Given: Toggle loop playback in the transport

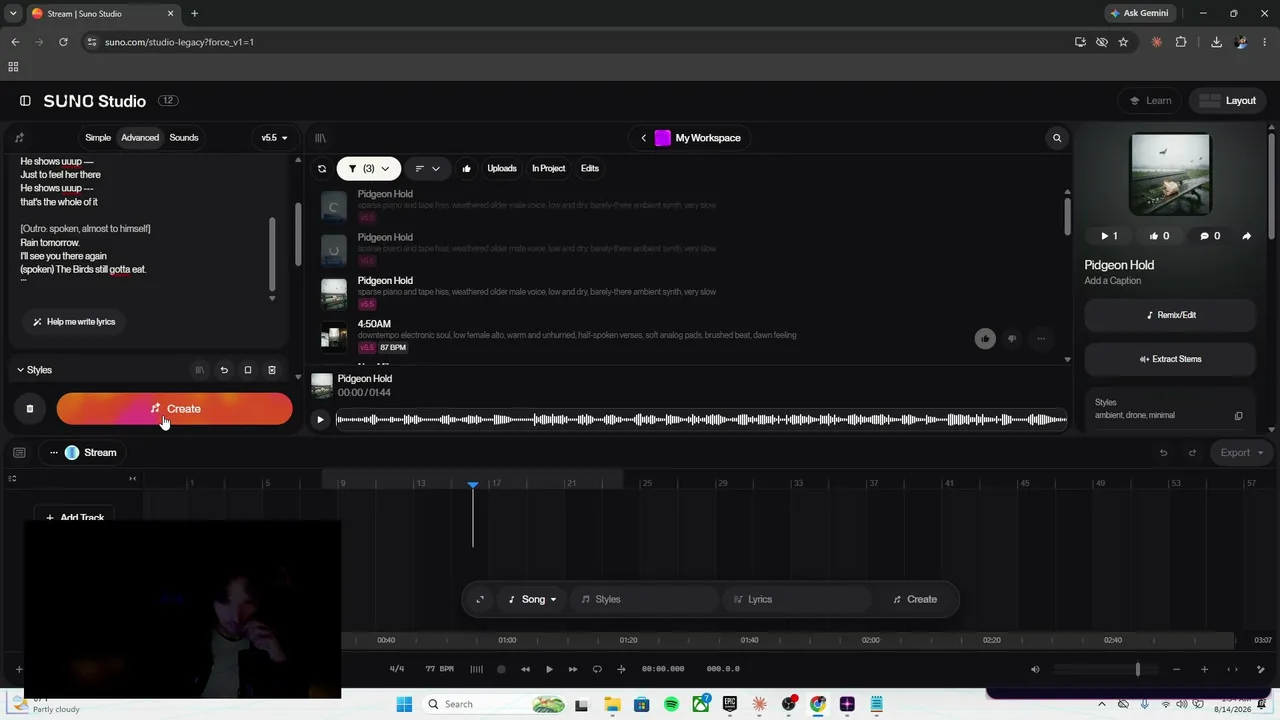Looking at the screenshot, I should 597,669.
